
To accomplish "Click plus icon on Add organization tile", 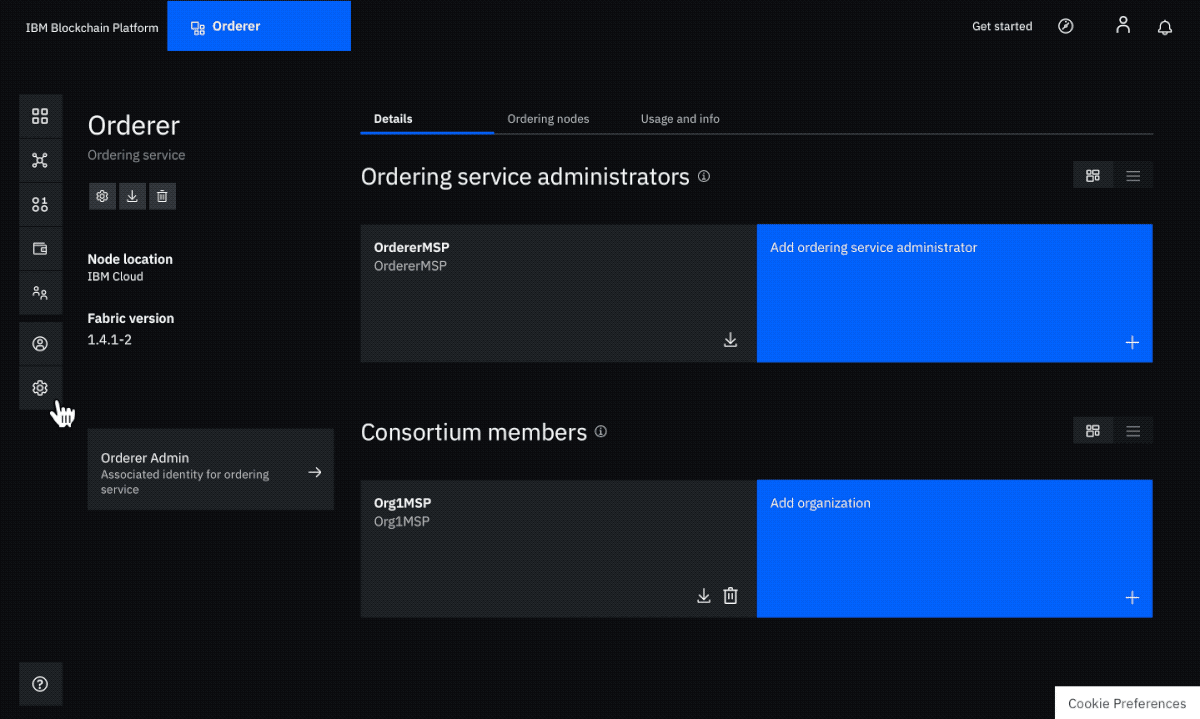I will click(x=1132, y=598).
